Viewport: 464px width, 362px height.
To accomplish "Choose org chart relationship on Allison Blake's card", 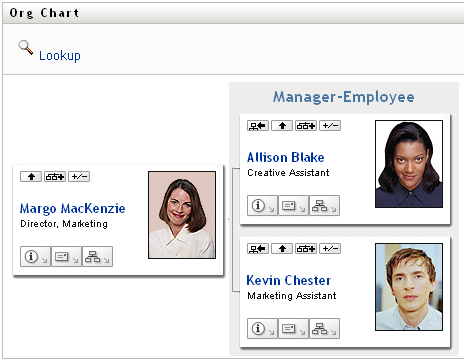I will click(x=306, y=126).
